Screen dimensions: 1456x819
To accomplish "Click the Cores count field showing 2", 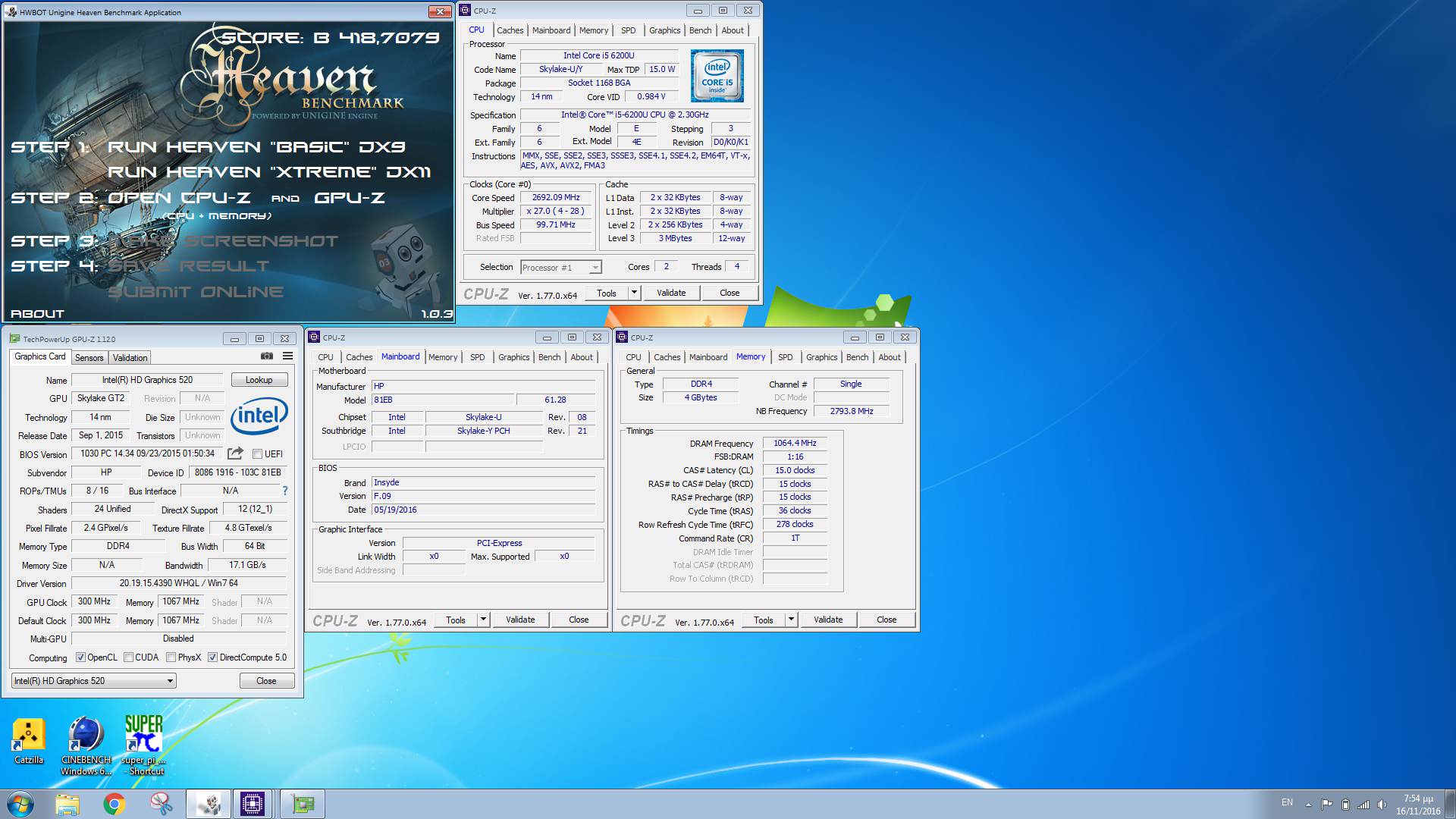I will pos(666,267).
